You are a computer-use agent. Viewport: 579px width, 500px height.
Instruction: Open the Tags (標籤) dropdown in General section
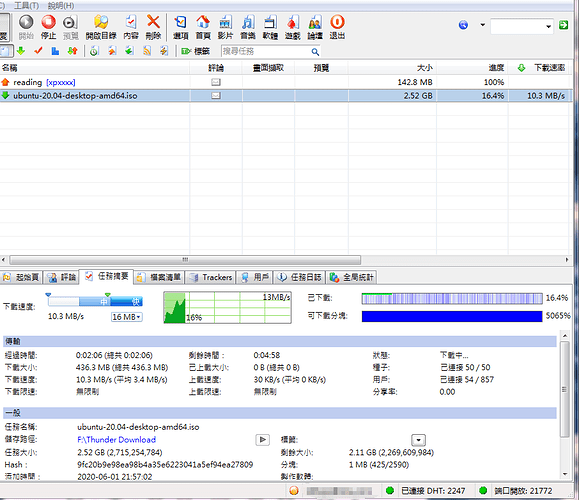pos(418,440)
